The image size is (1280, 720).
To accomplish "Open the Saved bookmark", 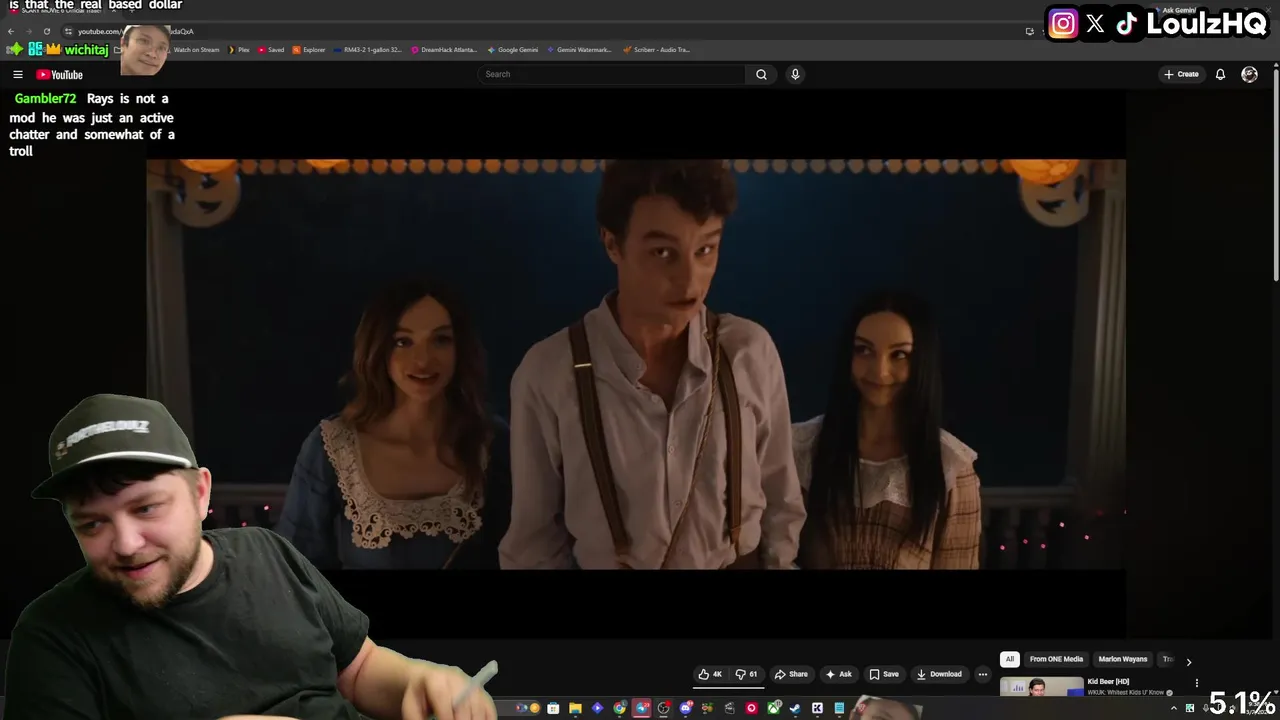I will 271,50.
